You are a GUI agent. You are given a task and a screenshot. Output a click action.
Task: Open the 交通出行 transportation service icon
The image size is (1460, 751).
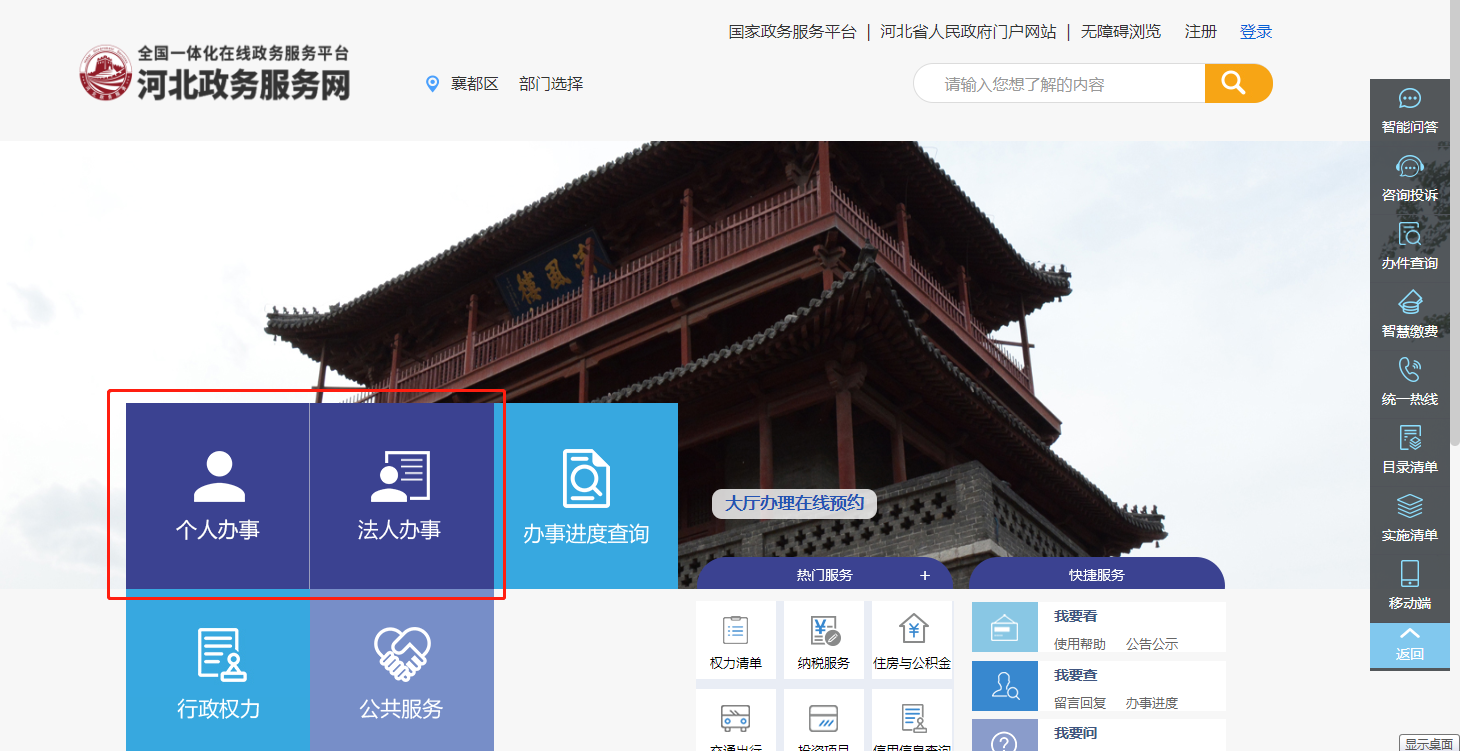[736, 722]
